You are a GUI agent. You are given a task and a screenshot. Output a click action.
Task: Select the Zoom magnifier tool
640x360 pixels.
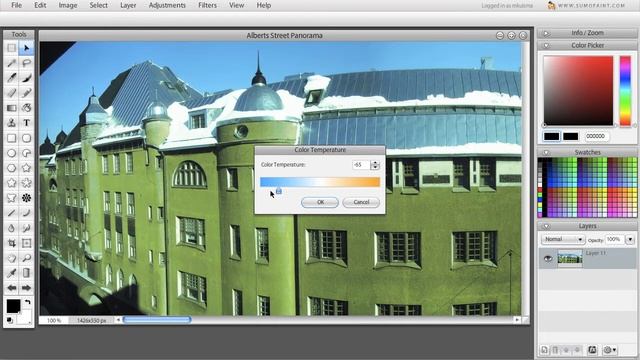tap(27, 258)
